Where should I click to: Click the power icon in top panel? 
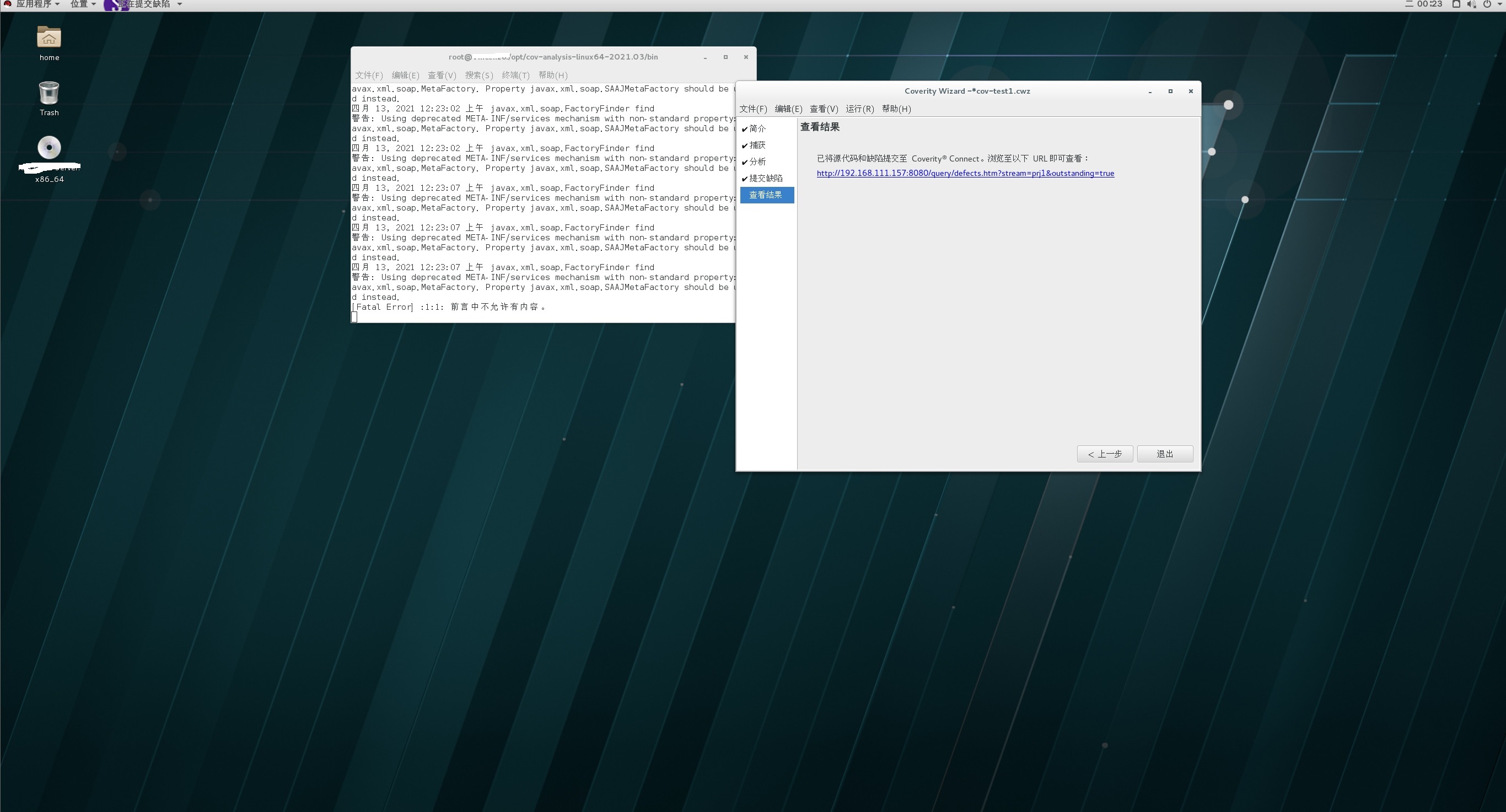tap(1487, 4)
